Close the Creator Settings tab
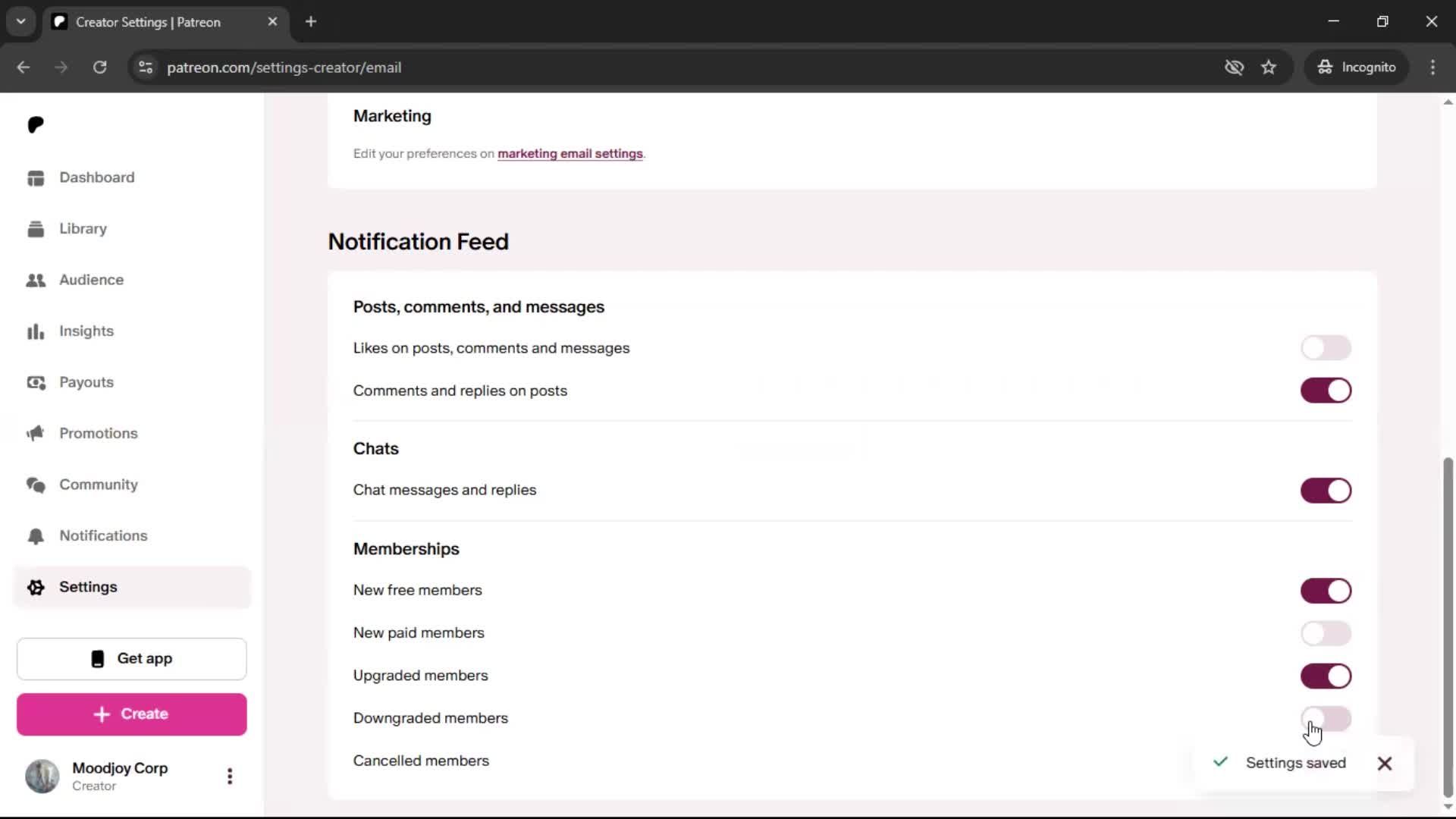The height and width of the screenshot is (819, 1456). coord(272,21)
